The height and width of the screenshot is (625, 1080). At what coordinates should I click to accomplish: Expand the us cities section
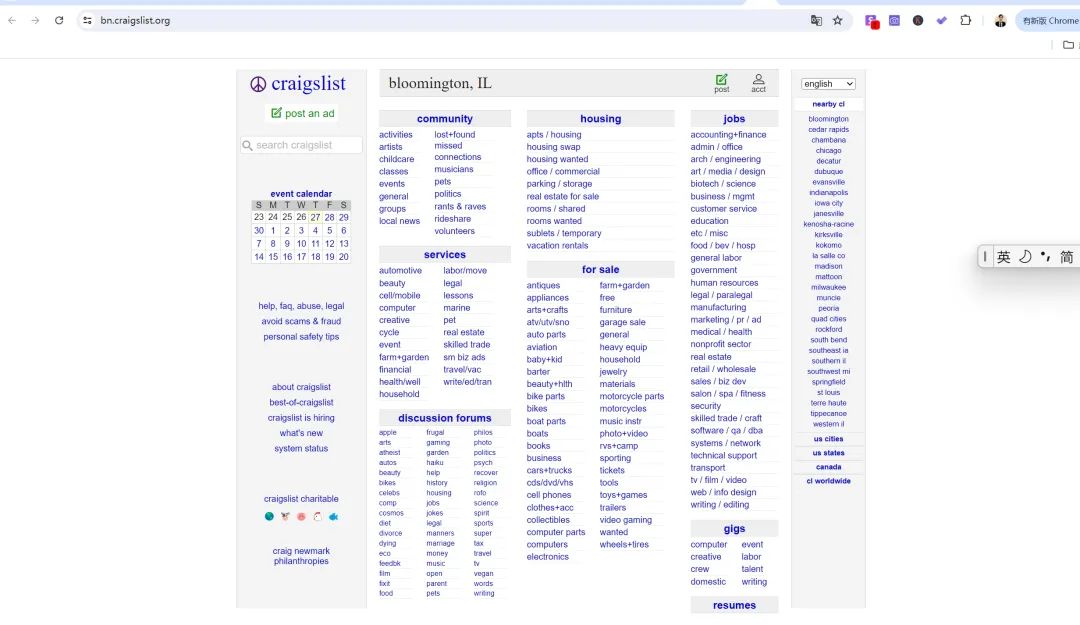point(828,439)
